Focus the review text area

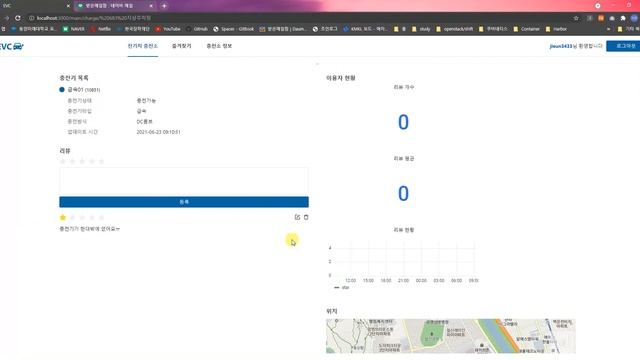tap(184, 181)
